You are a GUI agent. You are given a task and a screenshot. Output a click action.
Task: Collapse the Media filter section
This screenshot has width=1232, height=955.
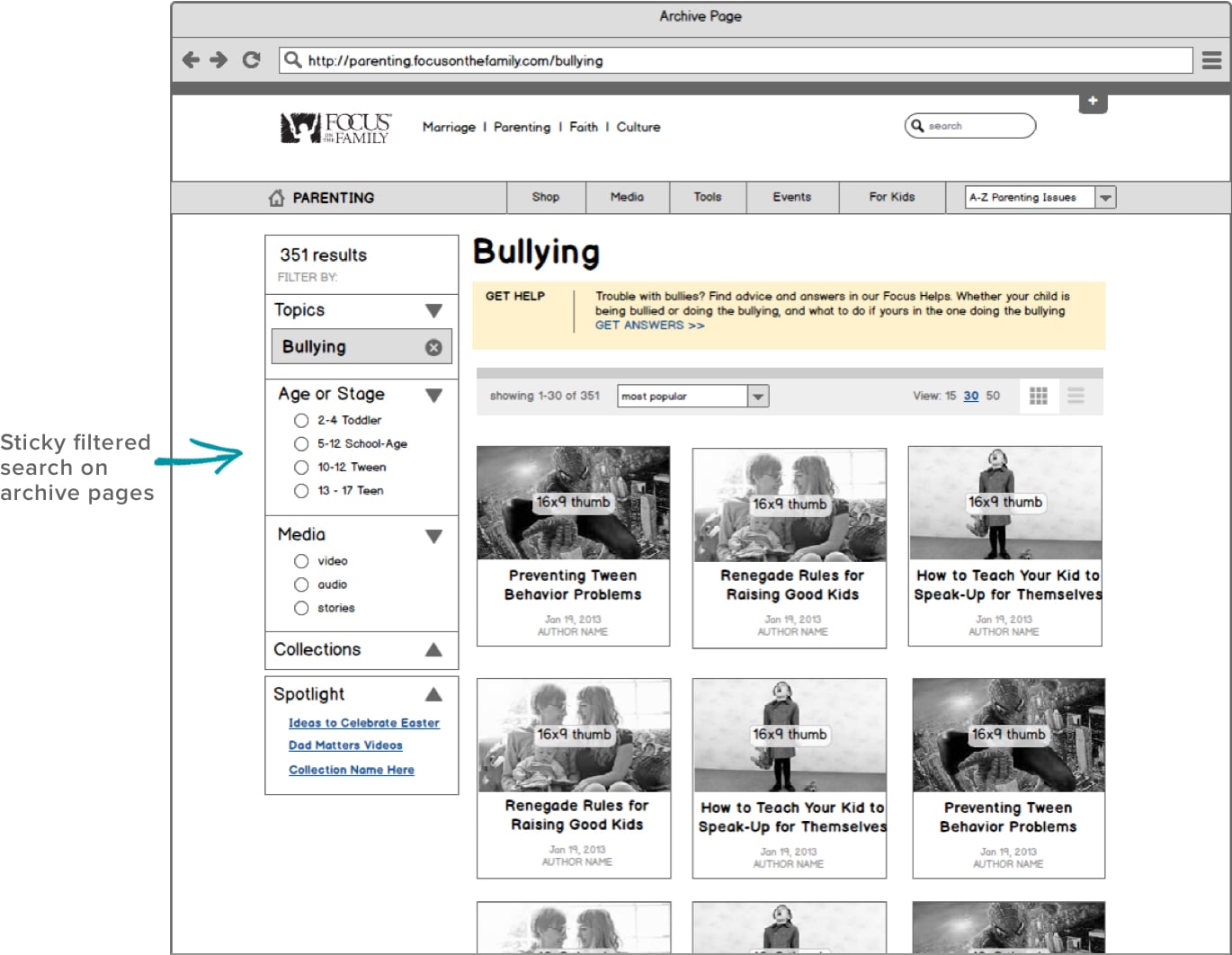pos(433,537)
